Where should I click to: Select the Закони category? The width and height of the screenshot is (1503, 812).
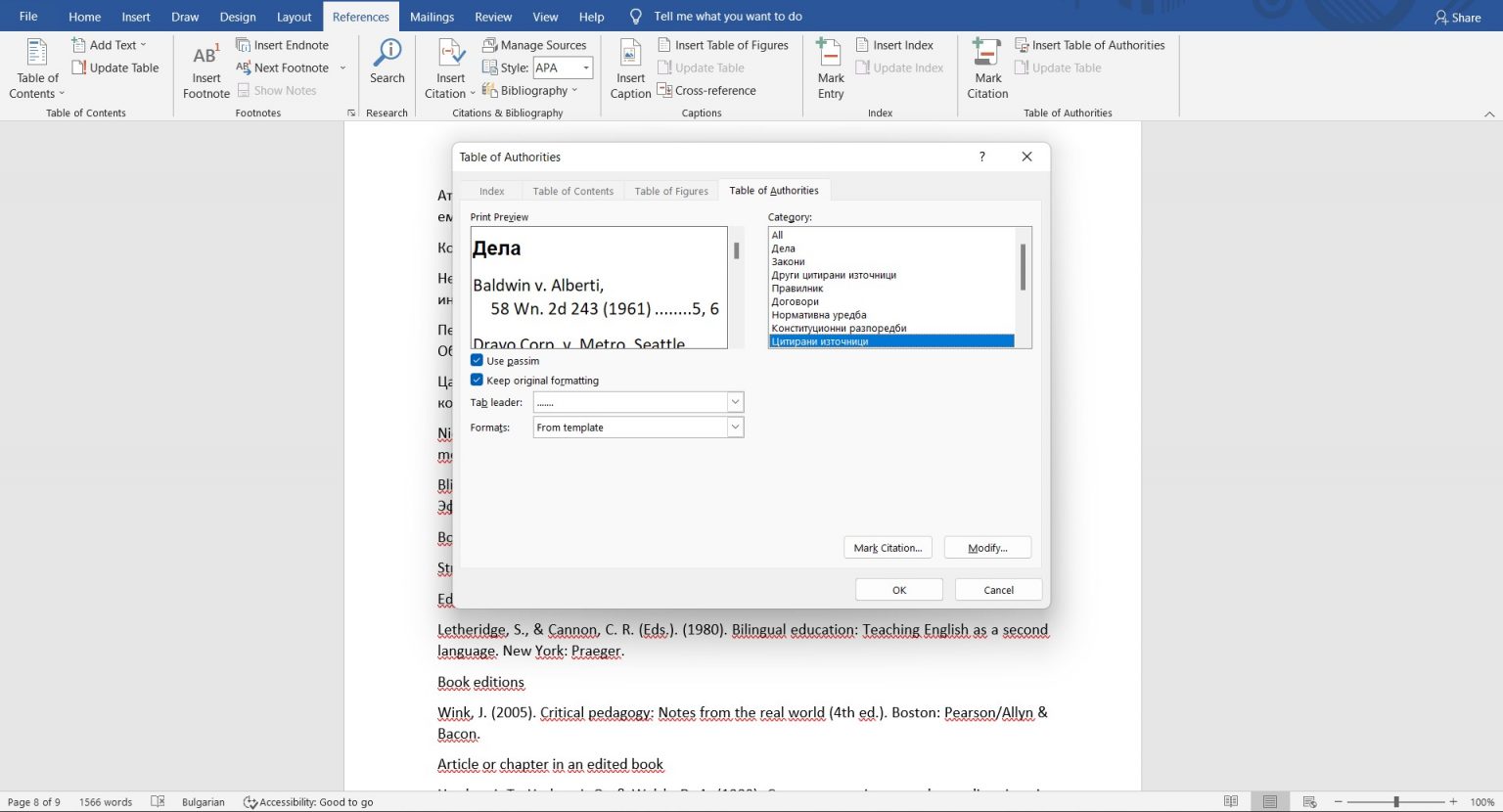point(891,261)
